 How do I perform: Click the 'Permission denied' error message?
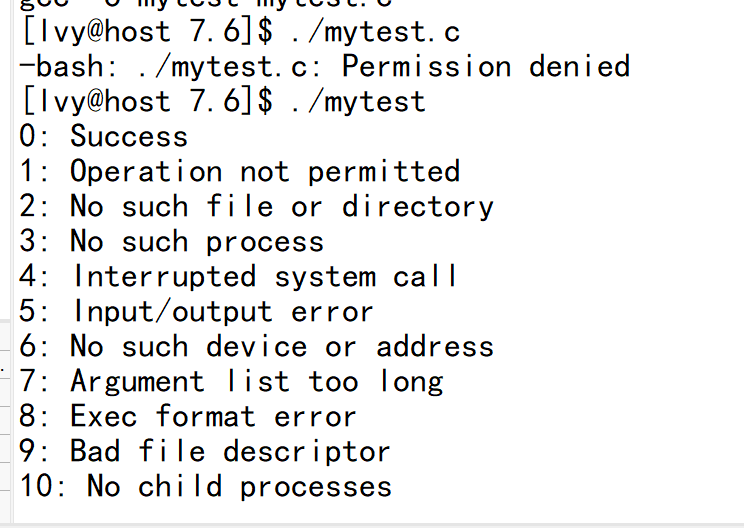coord(486,66)
